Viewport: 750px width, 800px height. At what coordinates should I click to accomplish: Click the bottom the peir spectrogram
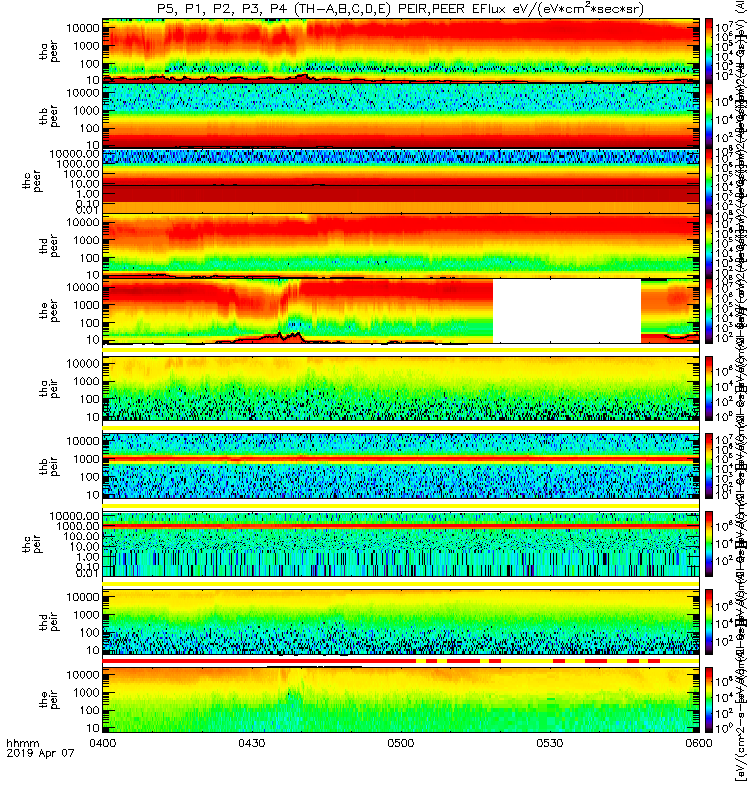(x=401, y=699)
